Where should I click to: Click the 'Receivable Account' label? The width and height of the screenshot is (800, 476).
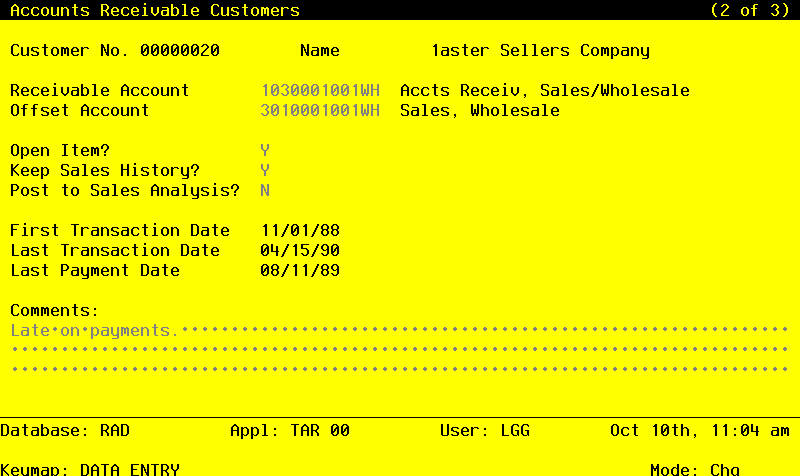100,90
